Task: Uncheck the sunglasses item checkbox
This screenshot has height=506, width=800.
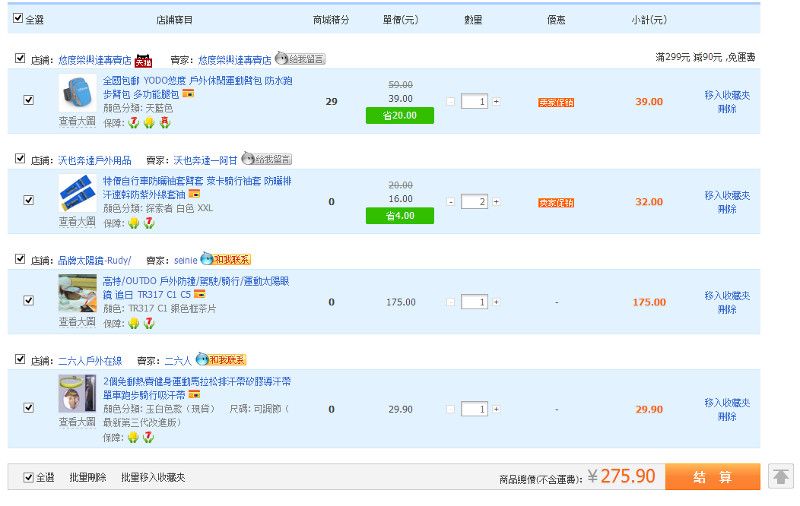Action: [28, 301]
